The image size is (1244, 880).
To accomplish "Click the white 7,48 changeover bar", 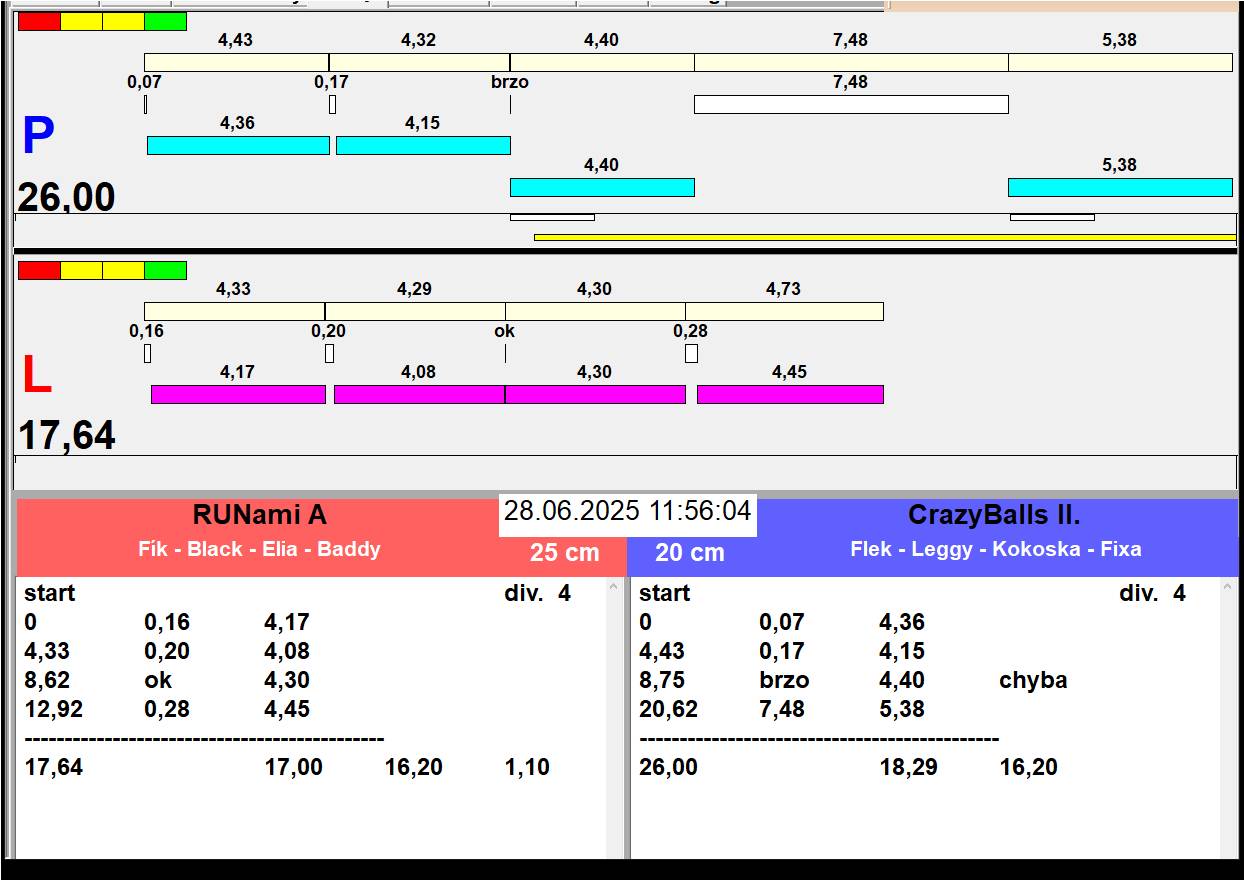I will click(x=850, y=104).
